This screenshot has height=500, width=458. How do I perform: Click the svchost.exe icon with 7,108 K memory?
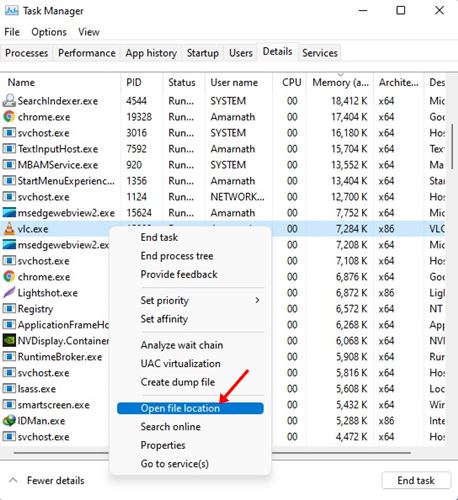tap(9, 261)
